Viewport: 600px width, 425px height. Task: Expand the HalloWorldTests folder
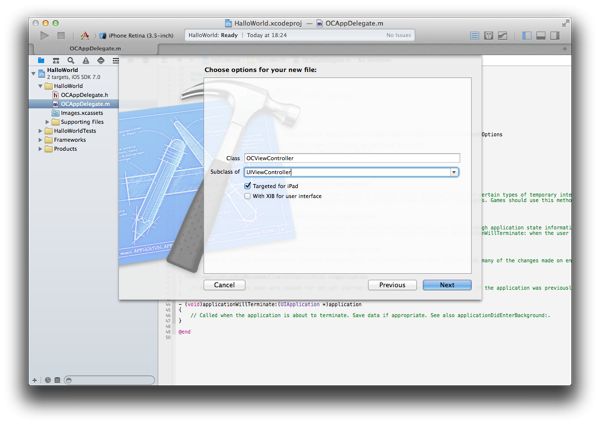point(40,131)
